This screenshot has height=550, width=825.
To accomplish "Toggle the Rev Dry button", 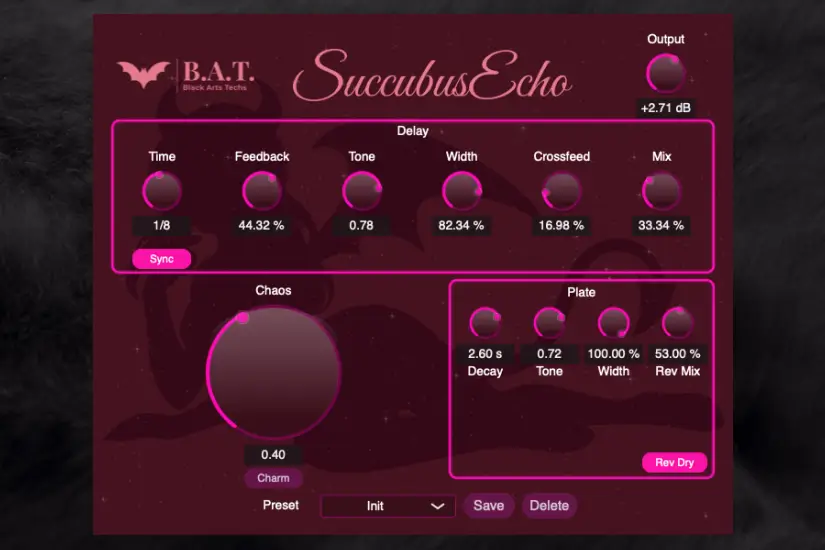I will [x=675, y=463].
